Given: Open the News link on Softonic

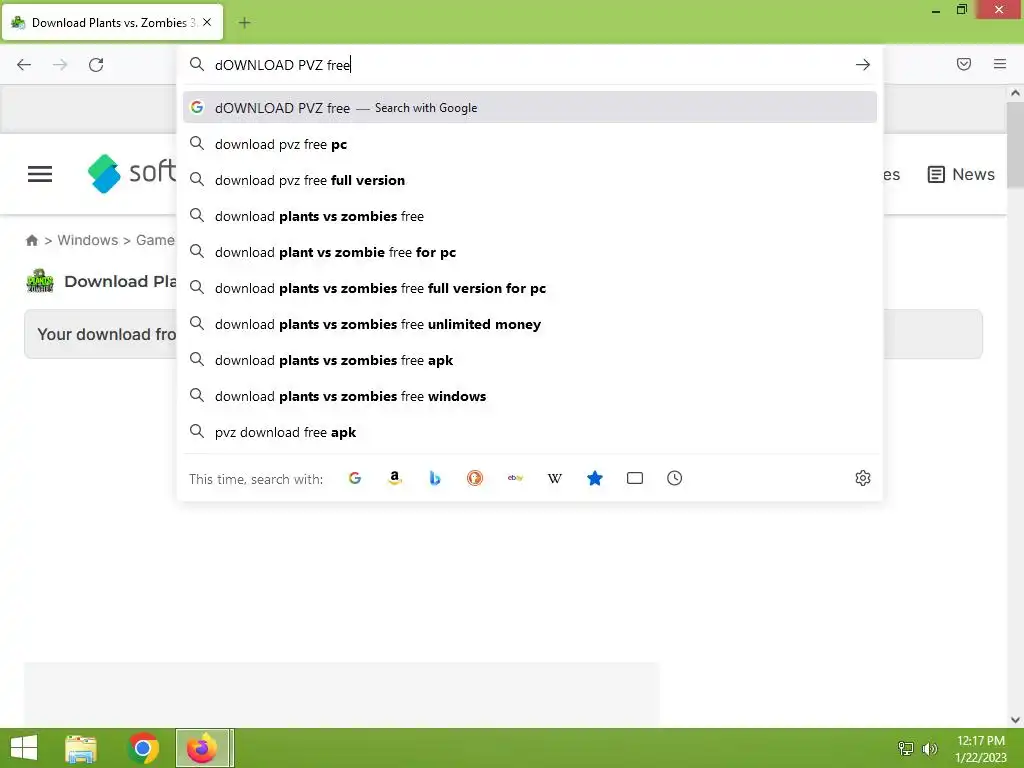Looking at the screenshot, I should click(x=961, y=174).
